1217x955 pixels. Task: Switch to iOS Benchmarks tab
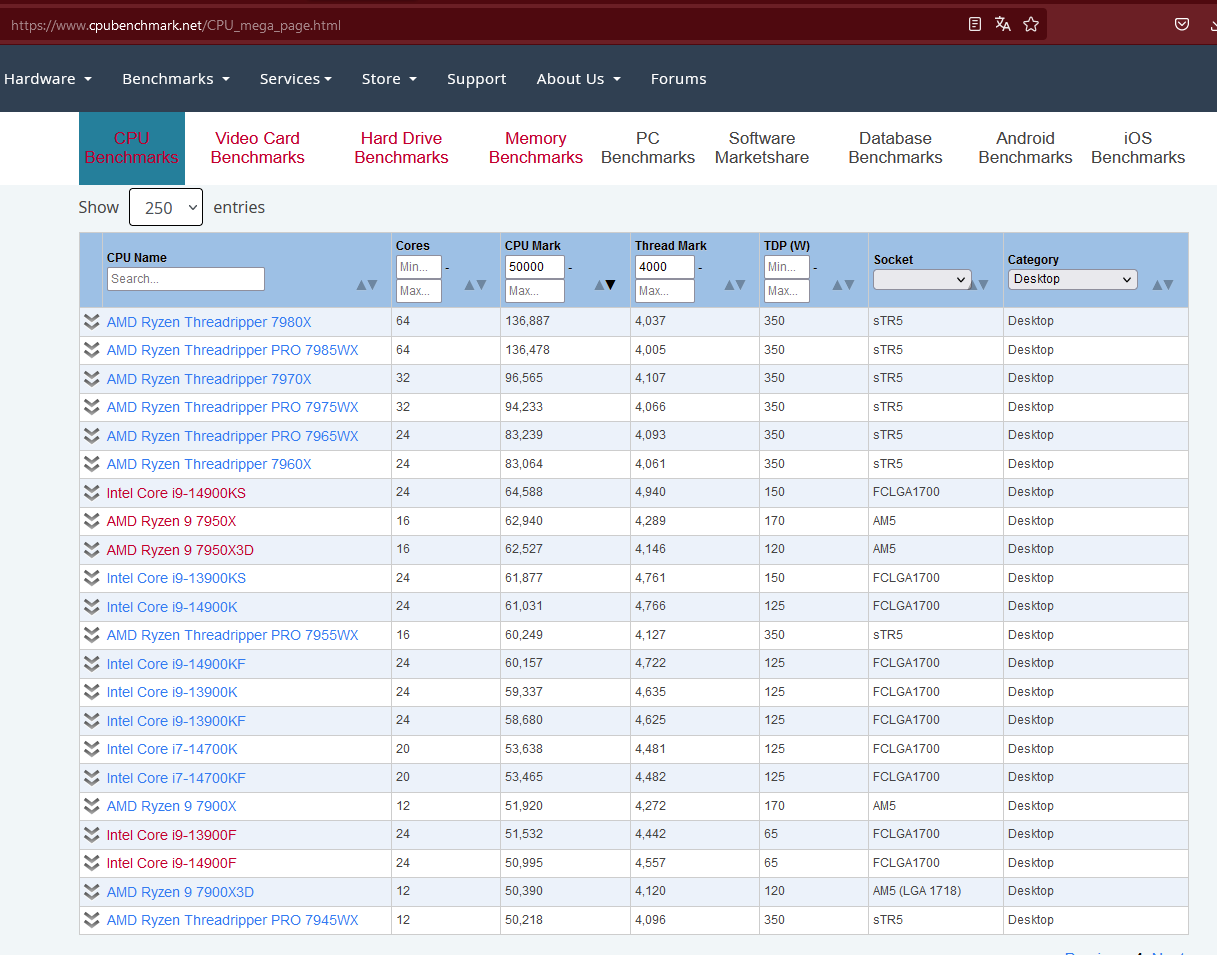[x=1138, y=148]
